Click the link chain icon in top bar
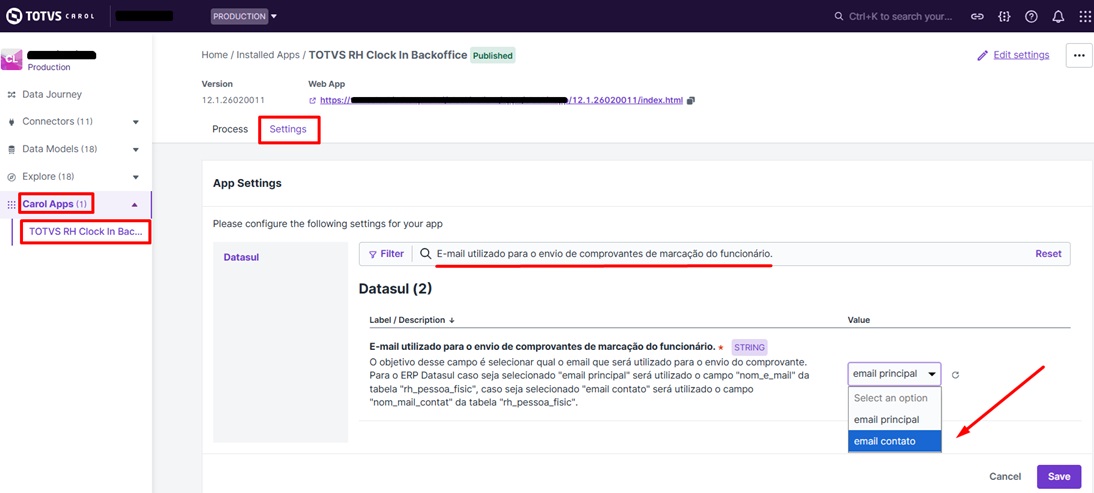This screenshot has height=493, width=1094. click(978, 16)
